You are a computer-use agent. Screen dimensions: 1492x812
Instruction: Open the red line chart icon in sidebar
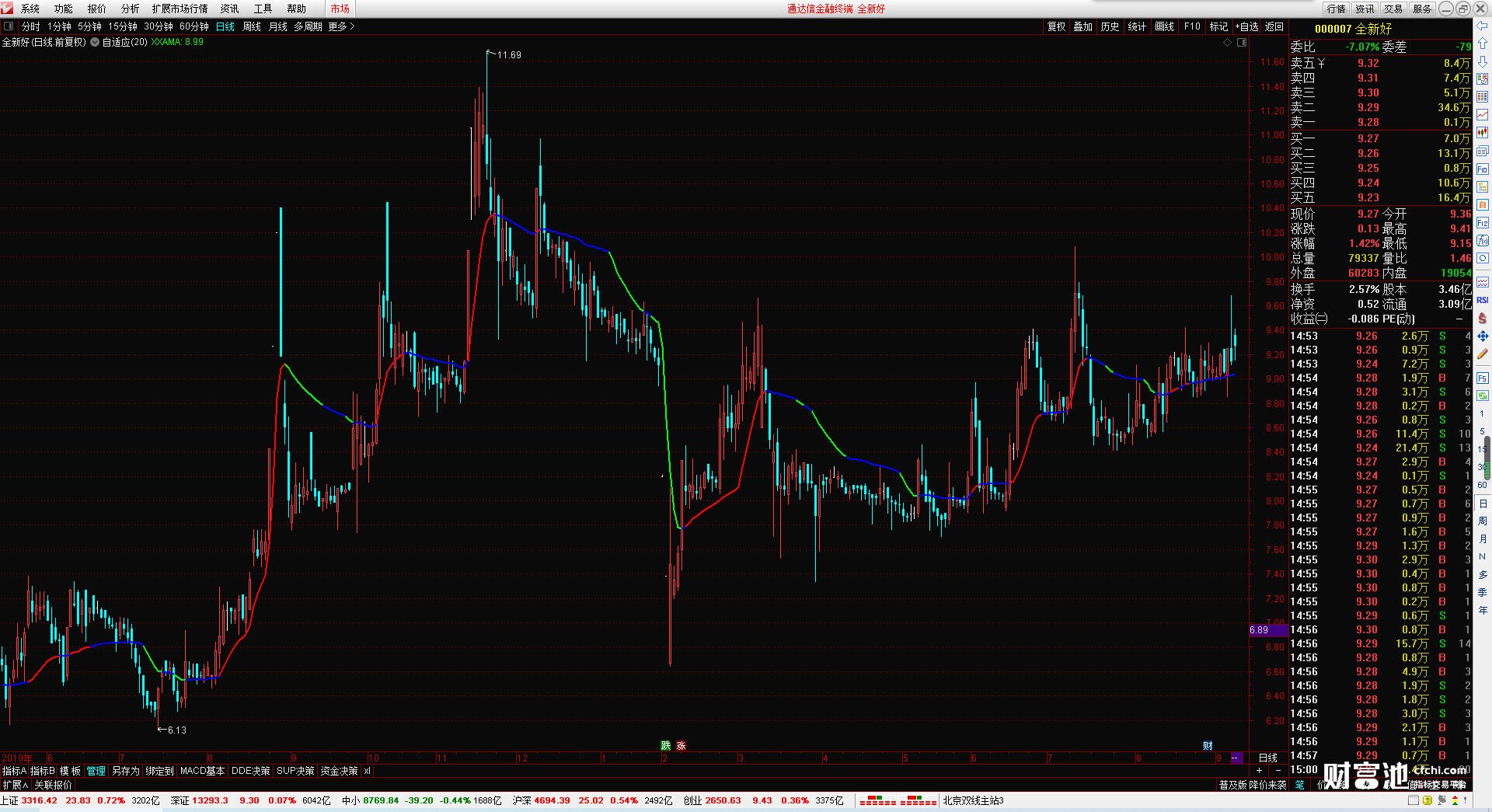[1483, 115]
